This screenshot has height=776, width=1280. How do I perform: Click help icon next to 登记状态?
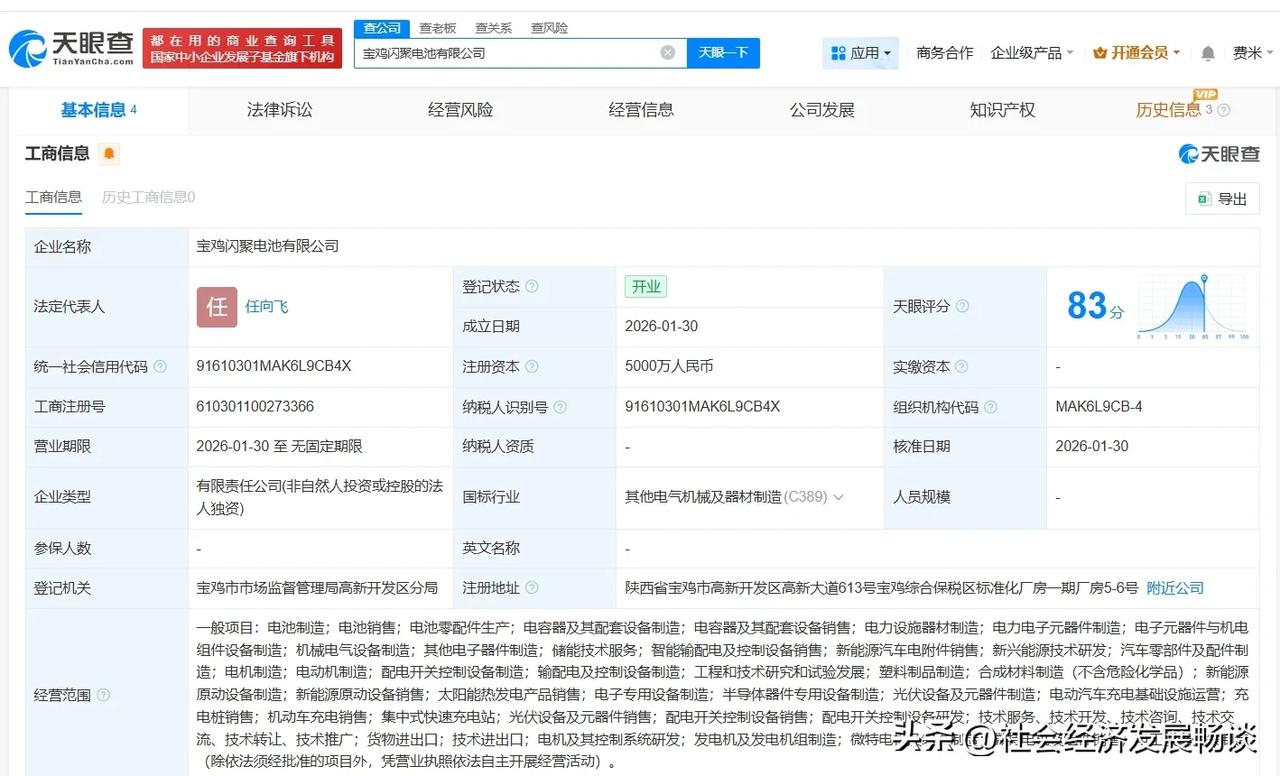point(532,287)
